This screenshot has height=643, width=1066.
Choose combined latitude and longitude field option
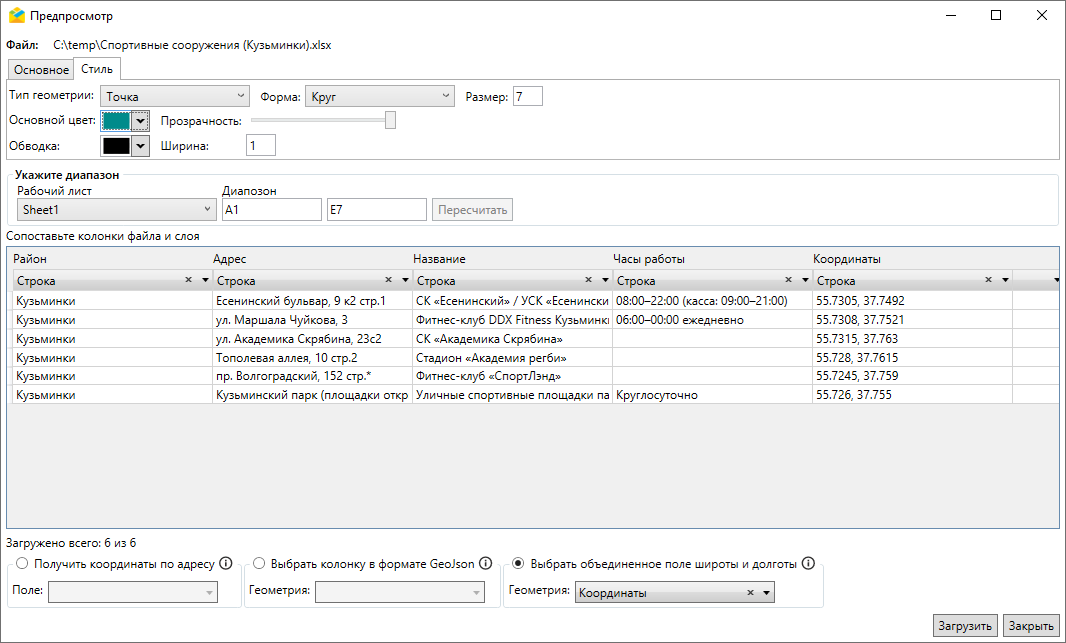(518, 564)
